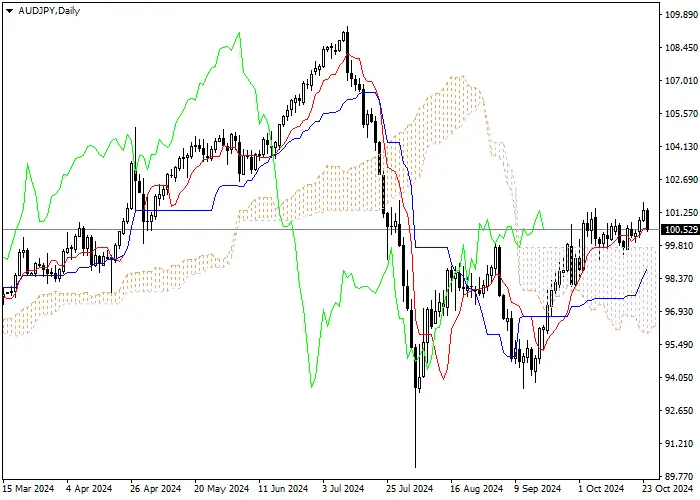This screenshot has width=700, height=500.
Task: Select price axis label 95.490
Action: 681,345
